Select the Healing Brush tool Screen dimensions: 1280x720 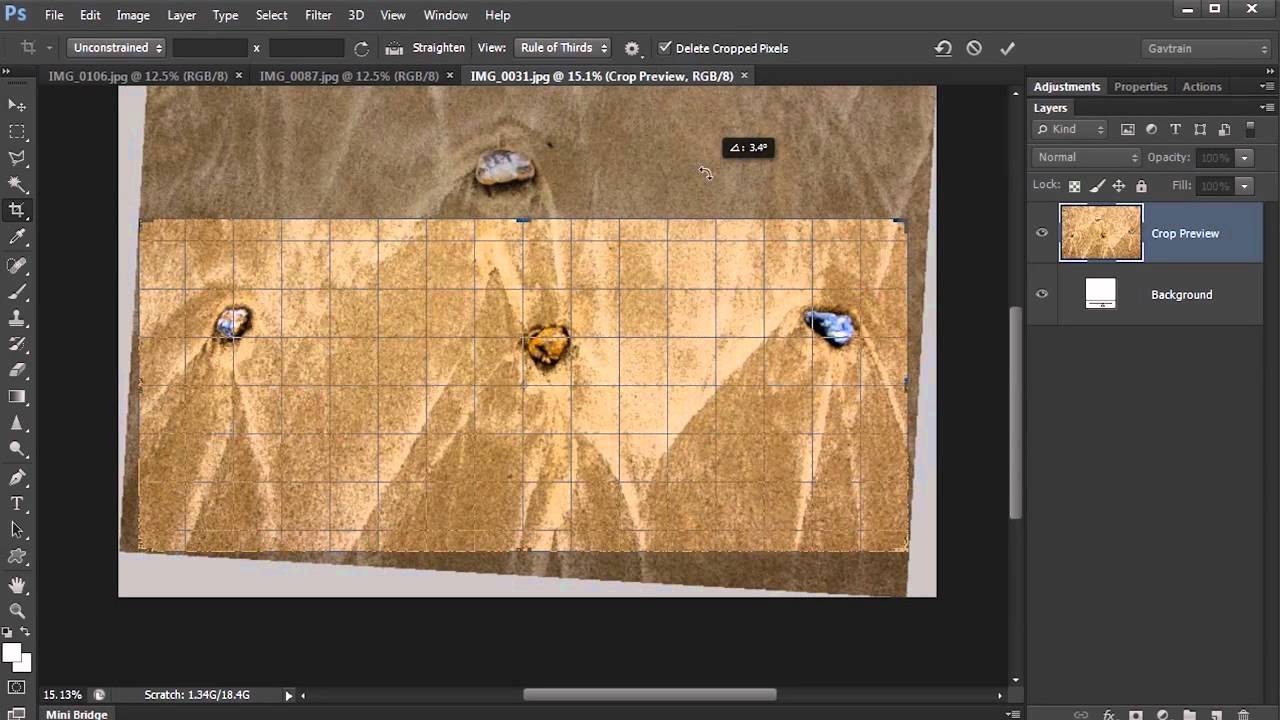pyautogui.click(x=17, y=266)
